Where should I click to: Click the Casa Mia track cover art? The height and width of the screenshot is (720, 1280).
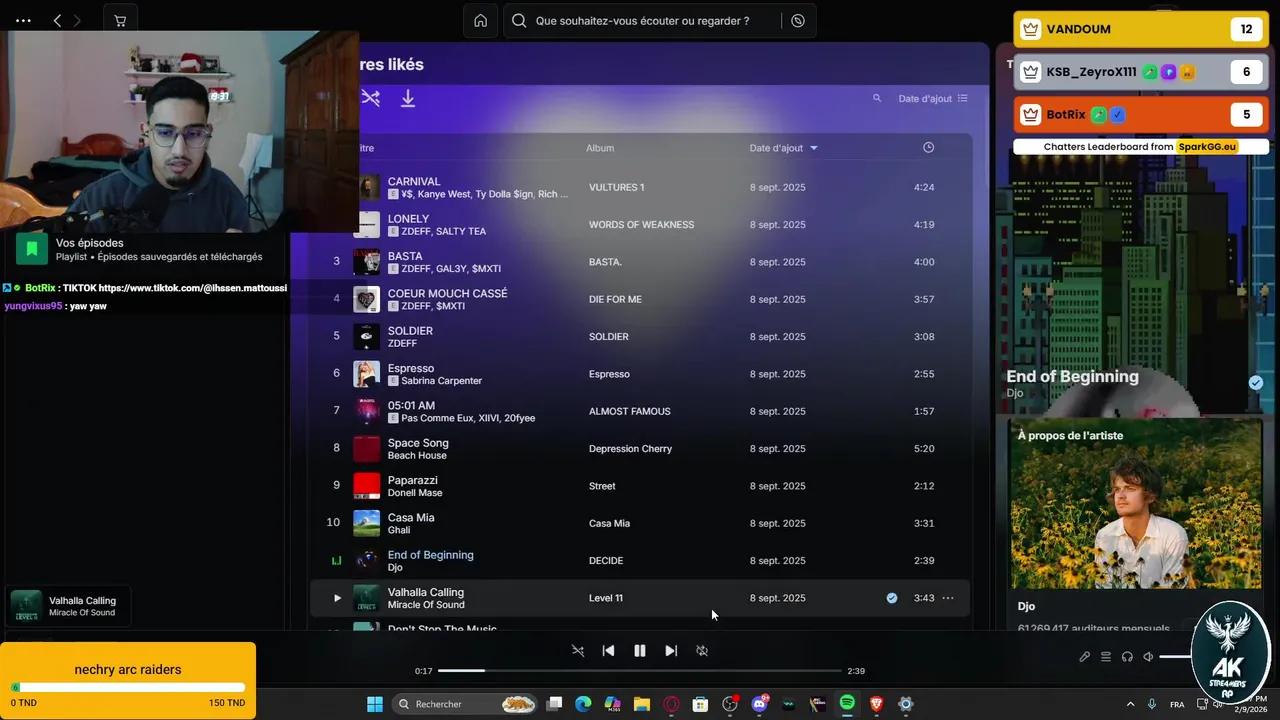367,523
